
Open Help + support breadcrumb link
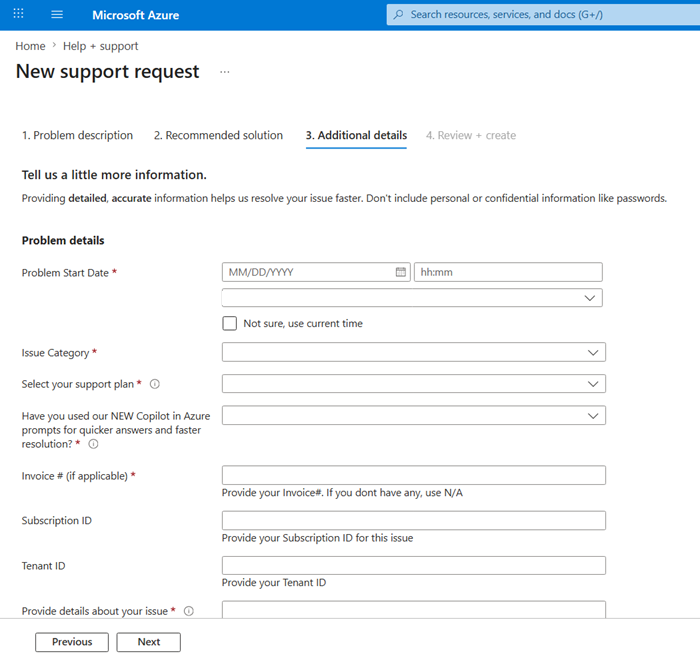click(x=100, y=46)
